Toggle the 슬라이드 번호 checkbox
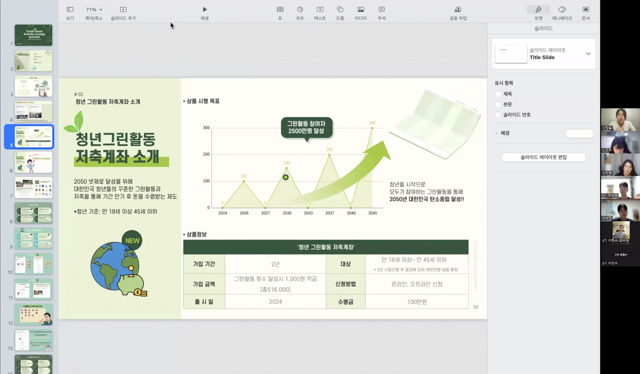Screen dimensions: 640x374 [498, 115]
